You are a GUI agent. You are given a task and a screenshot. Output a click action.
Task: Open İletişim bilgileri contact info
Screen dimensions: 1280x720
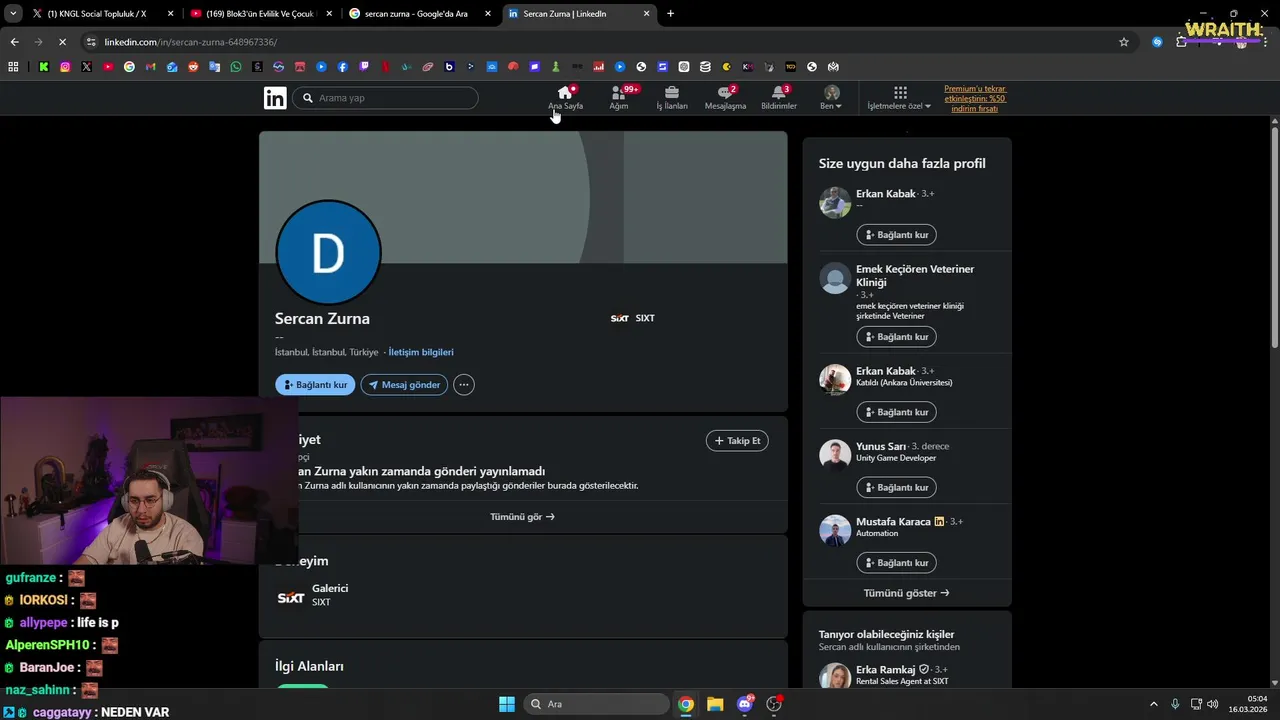pos(421,352)
